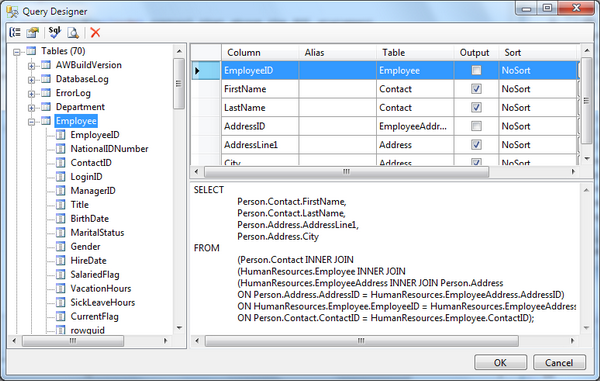Viewport: 600px width, 381px height.
Task: Select the rowguid column in the tree
Action: point(88,330)
